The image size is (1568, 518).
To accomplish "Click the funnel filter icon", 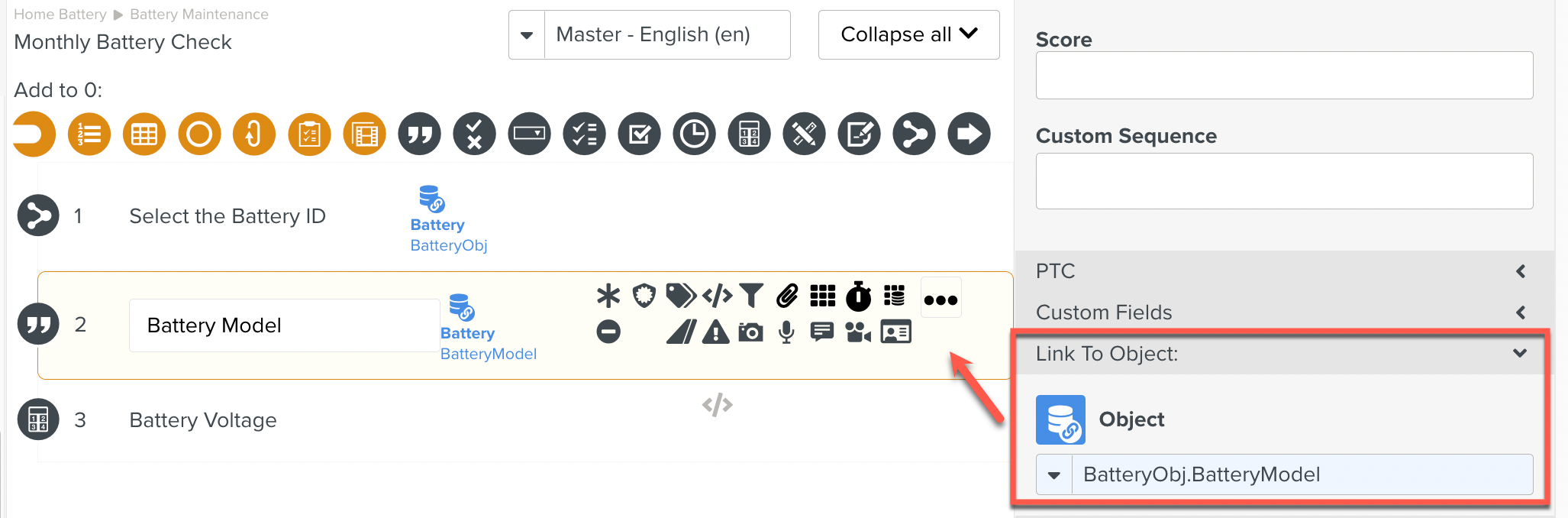I will [x=751, y=296].
